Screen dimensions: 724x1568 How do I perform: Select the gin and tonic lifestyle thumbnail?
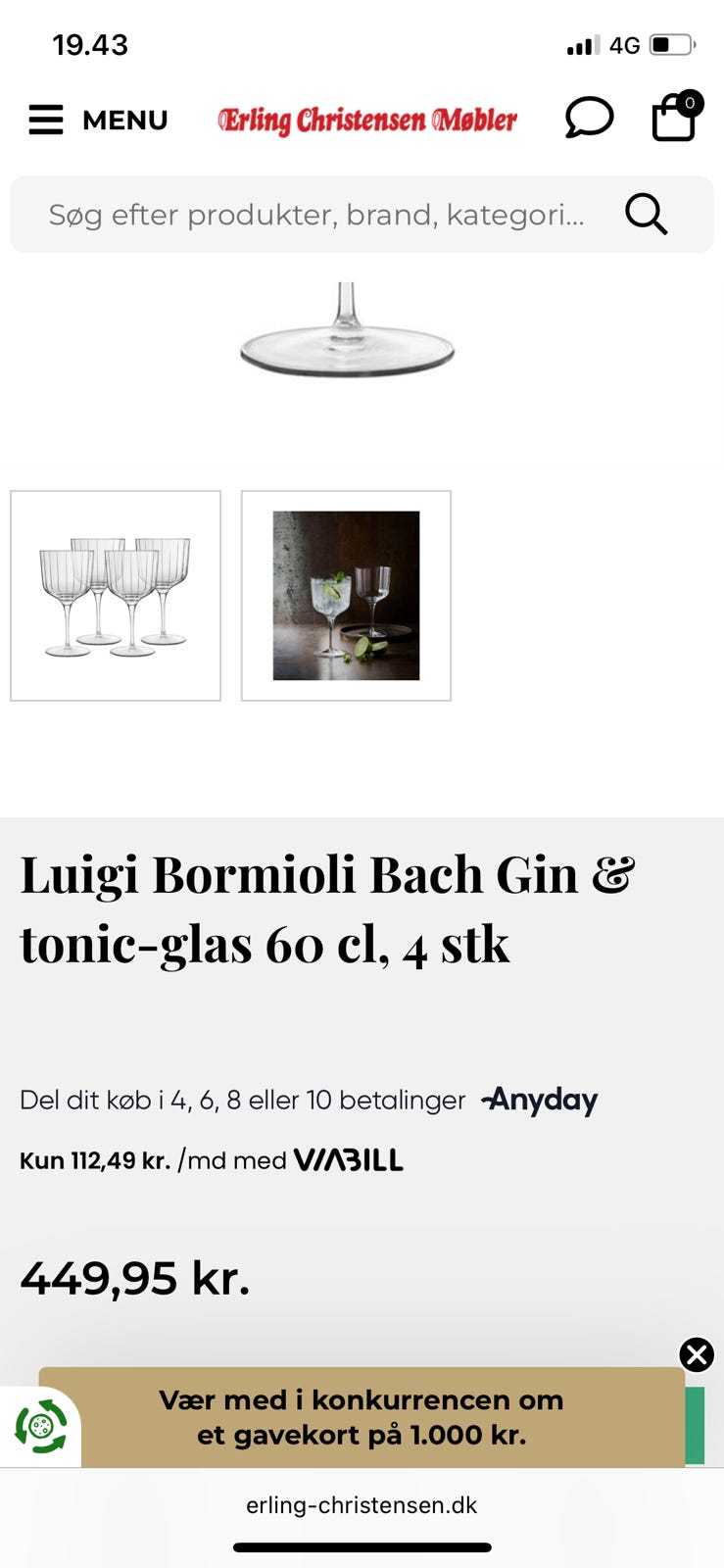coord(347,596)
